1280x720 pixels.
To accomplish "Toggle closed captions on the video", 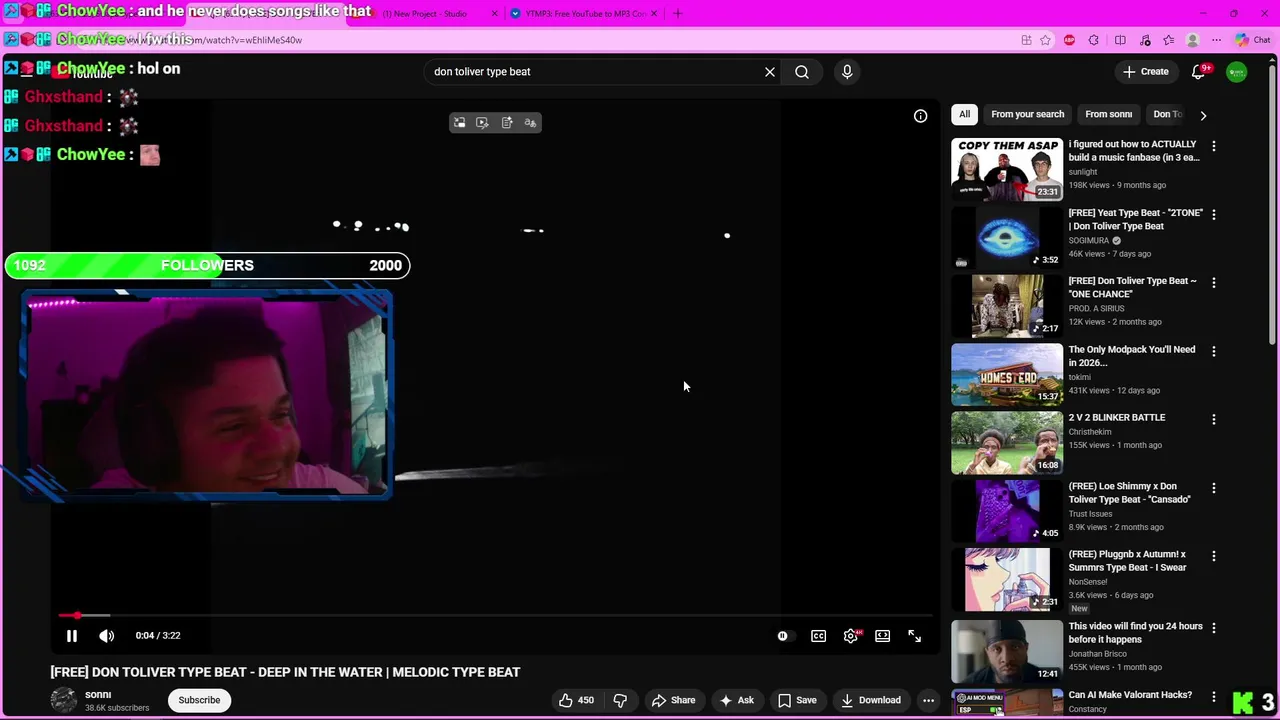I will 818,636.
